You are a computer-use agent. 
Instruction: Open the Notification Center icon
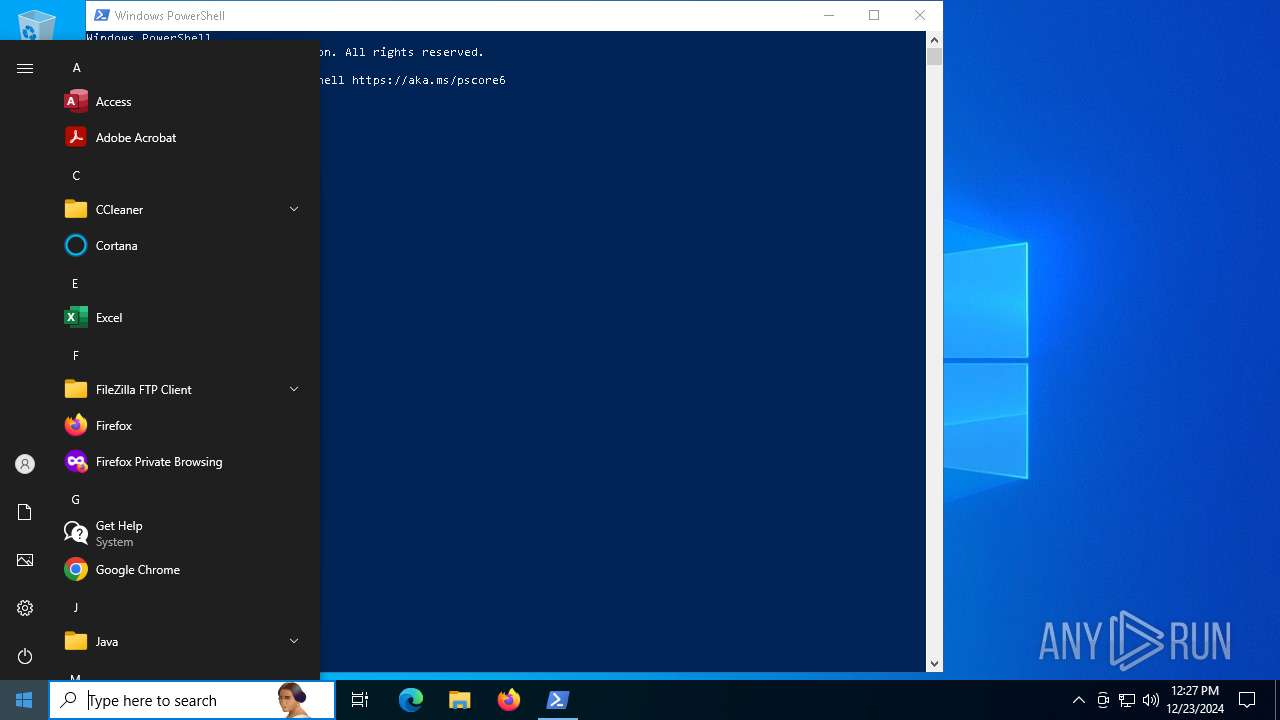pos(1247,700)
